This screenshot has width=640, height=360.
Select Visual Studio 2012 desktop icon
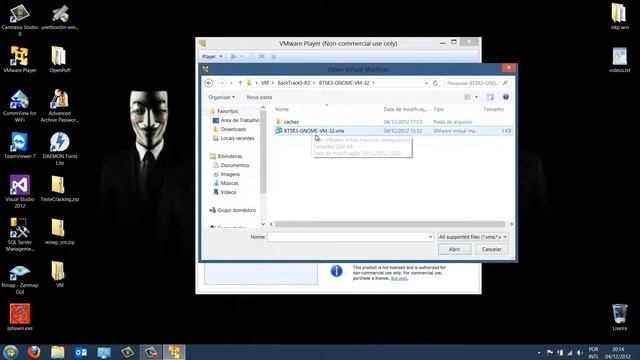tap(20, 191)
